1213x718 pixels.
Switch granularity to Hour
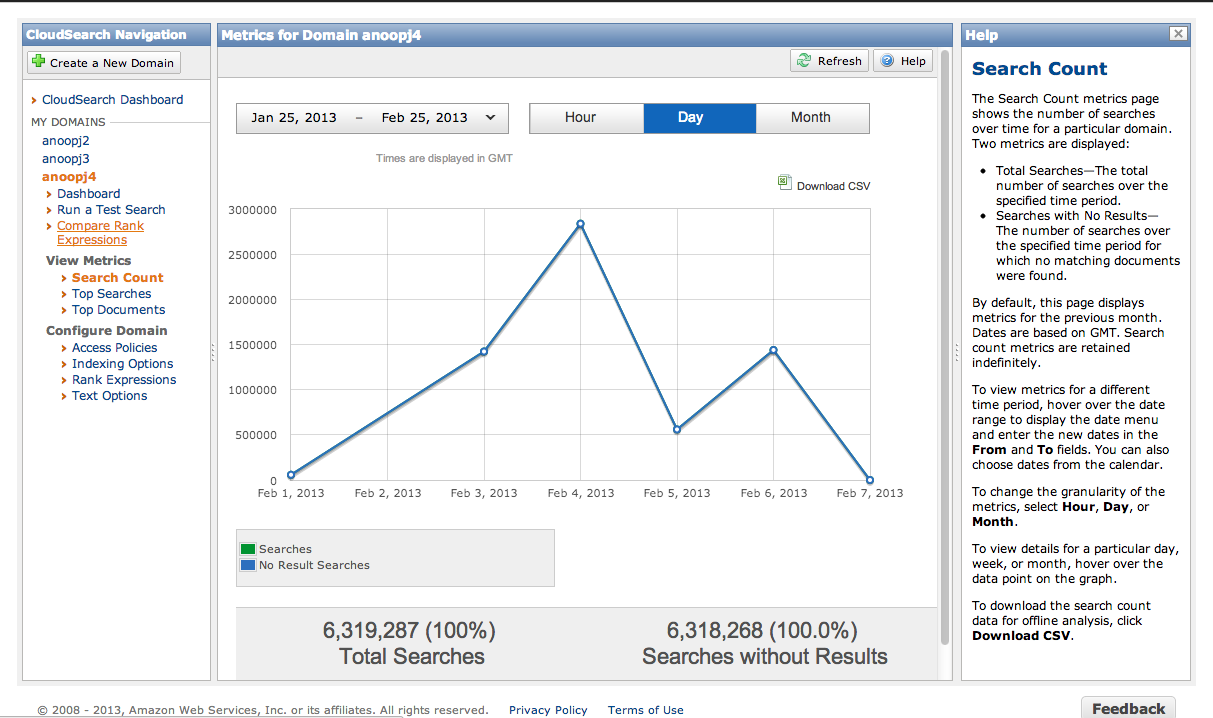pyautogui.click(x=586, y=118)
